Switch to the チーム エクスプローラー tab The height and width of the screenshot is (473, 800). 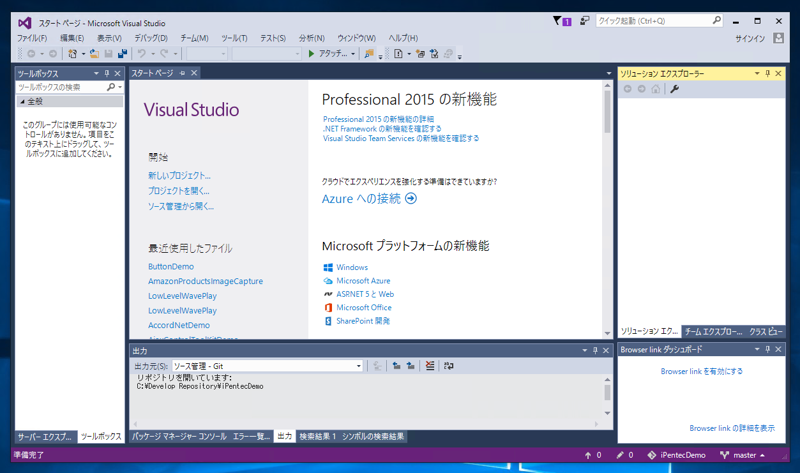point(713,332)
